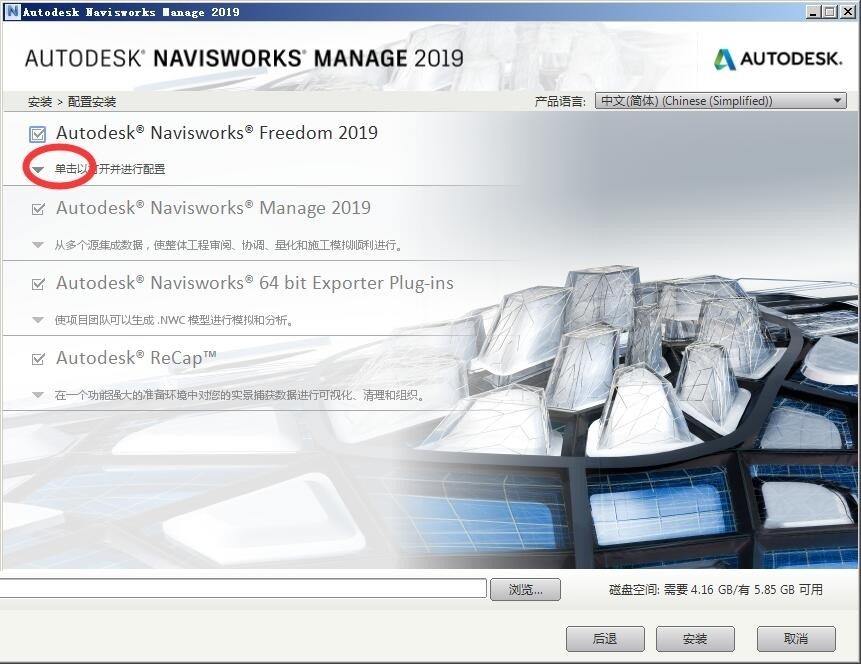The width and height of the screenshot is (861, 664).
Task: Click the 安装 breadcrumb link
Action: pyautogui.click(x=40, y=102)
